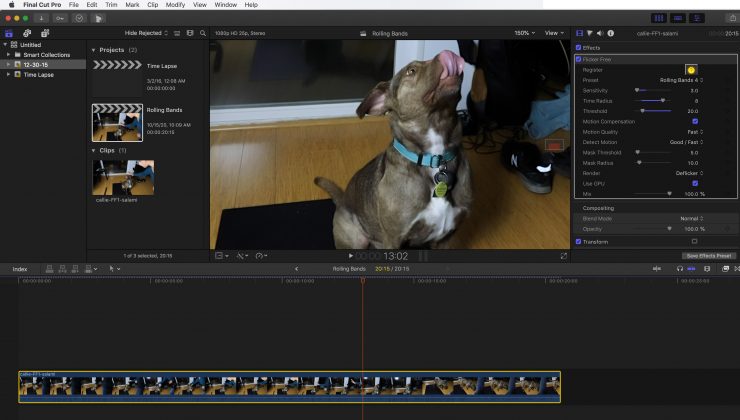This screenshot has height=420, width=740.
Task: Open the Clip menu
Action: pyautogui.click(x=151, y=5)
